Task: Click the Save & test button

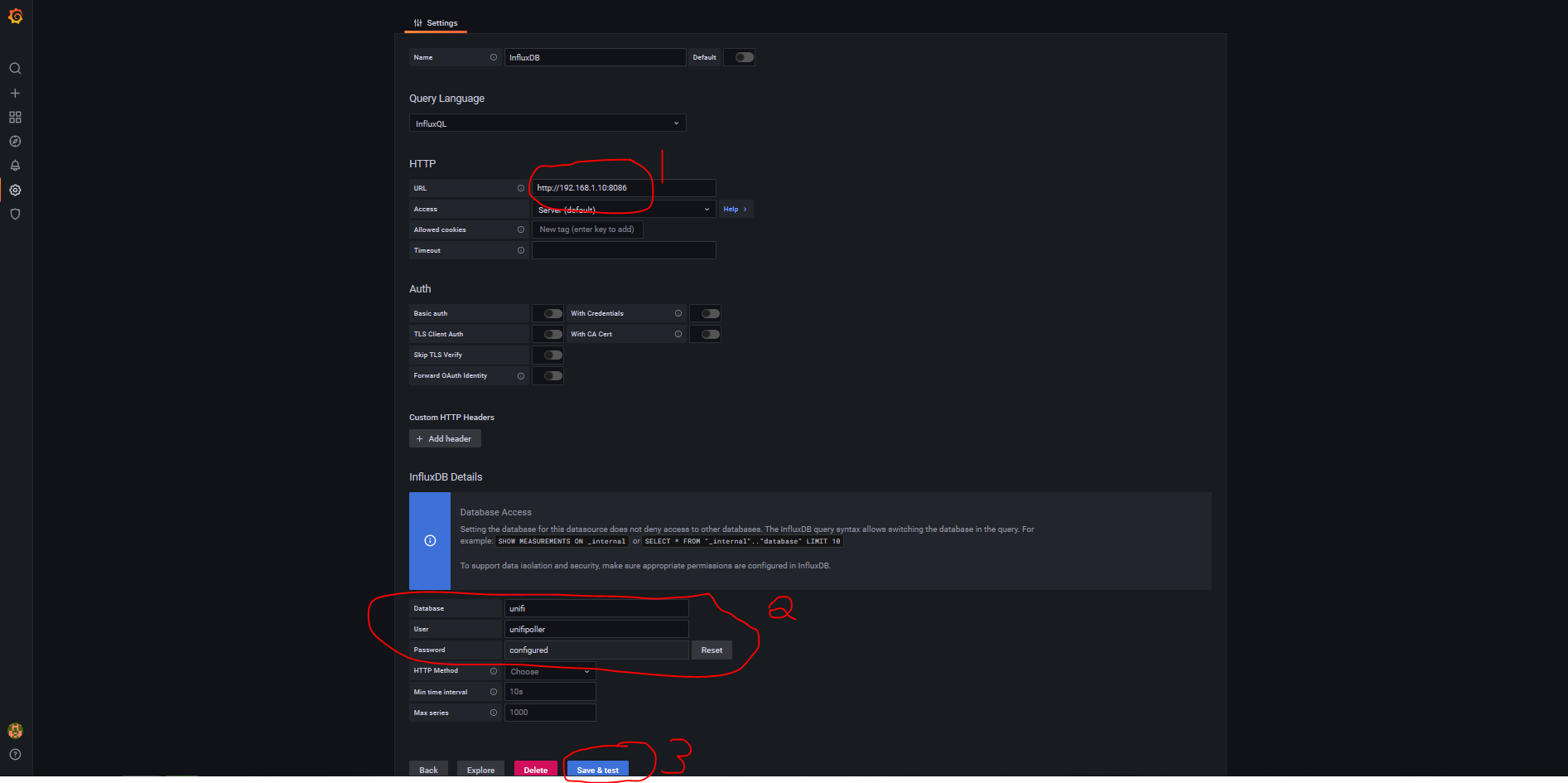Action: 598,770
